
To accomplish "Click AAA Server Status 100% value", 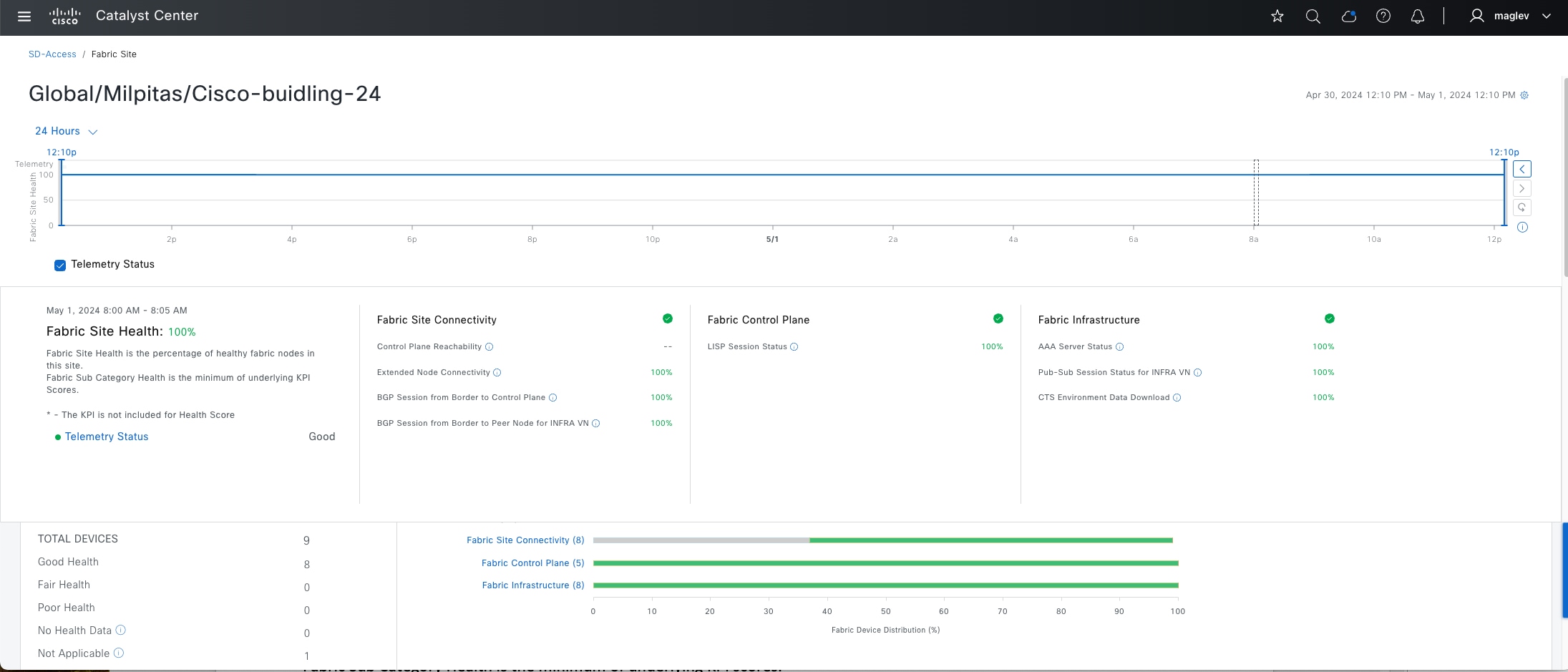I will coord(1323,347).
